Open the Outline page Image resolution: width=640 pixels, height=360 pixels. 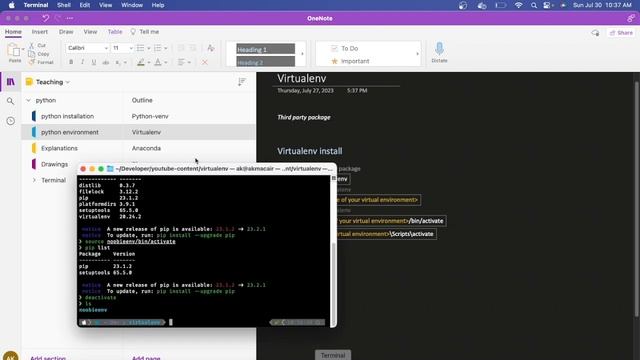[x=189, y=100]
